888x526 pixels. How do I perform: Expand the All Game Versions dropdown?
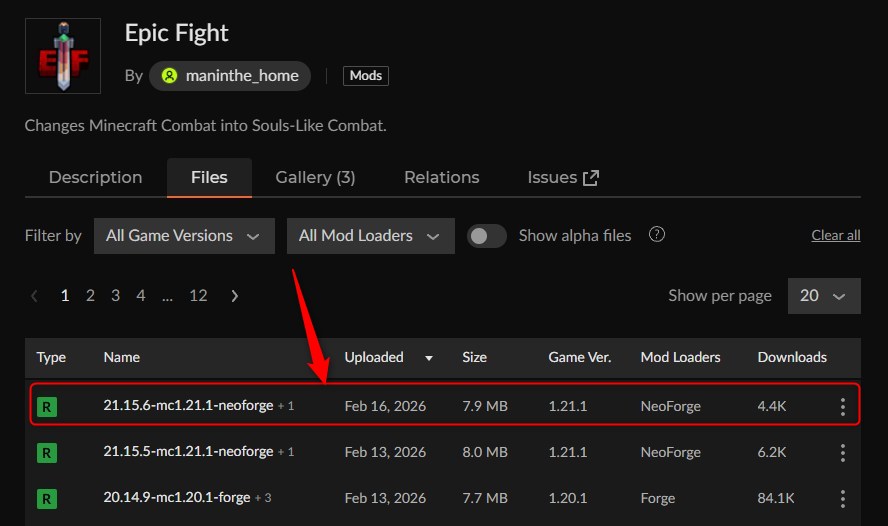(184, 236)
